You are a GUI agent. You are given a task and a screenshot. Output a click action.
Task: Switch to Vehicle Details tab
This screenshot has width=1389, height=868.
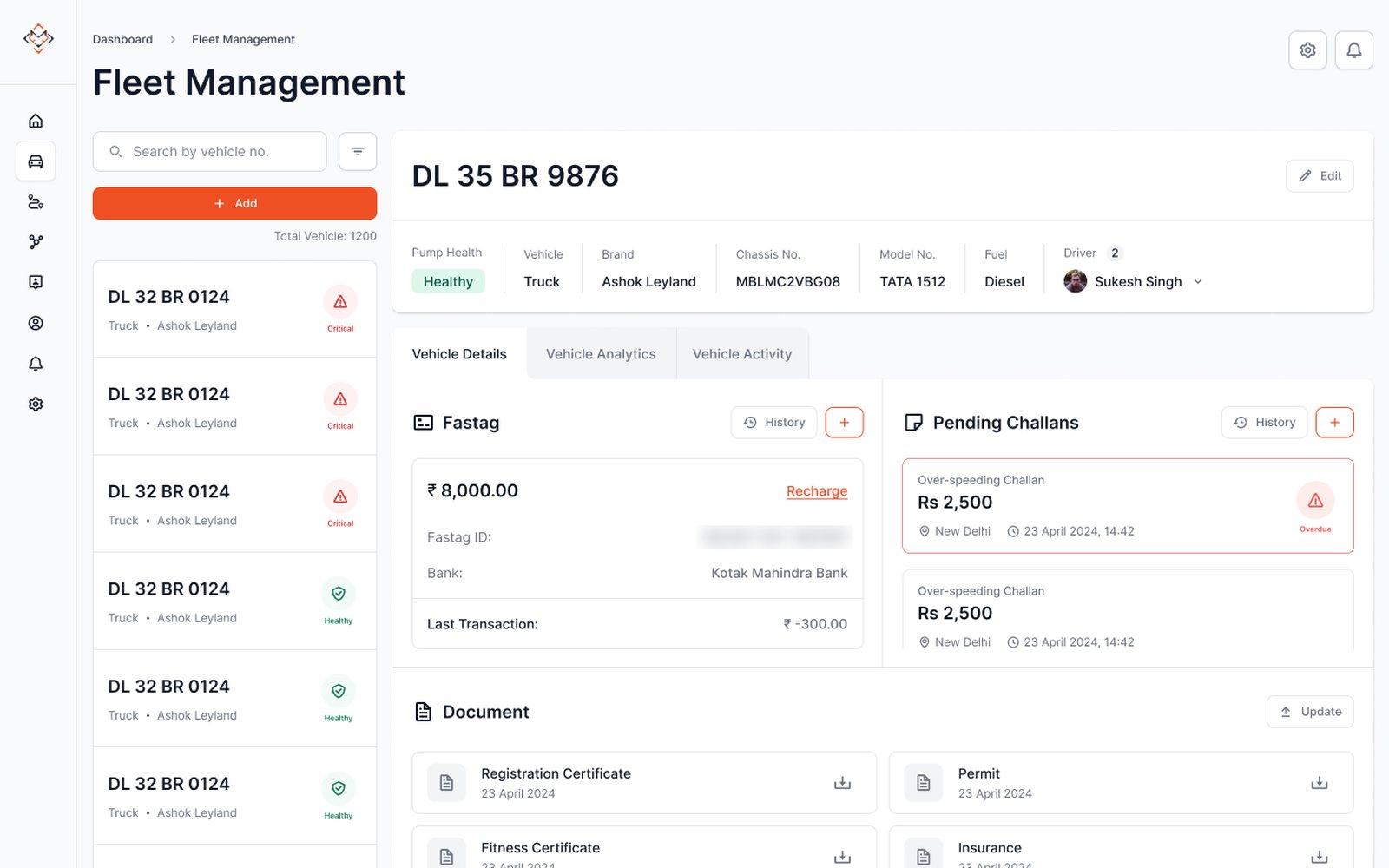pos(459,354)
